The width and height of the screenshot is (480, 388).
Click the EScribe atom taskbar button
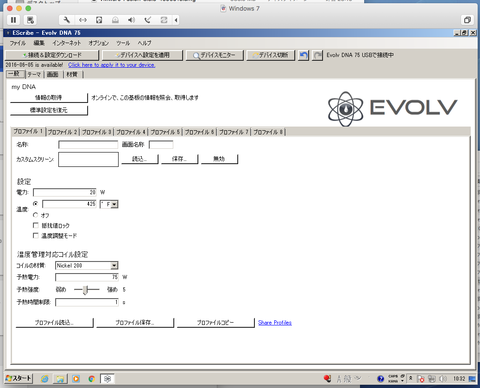point(107,379)
